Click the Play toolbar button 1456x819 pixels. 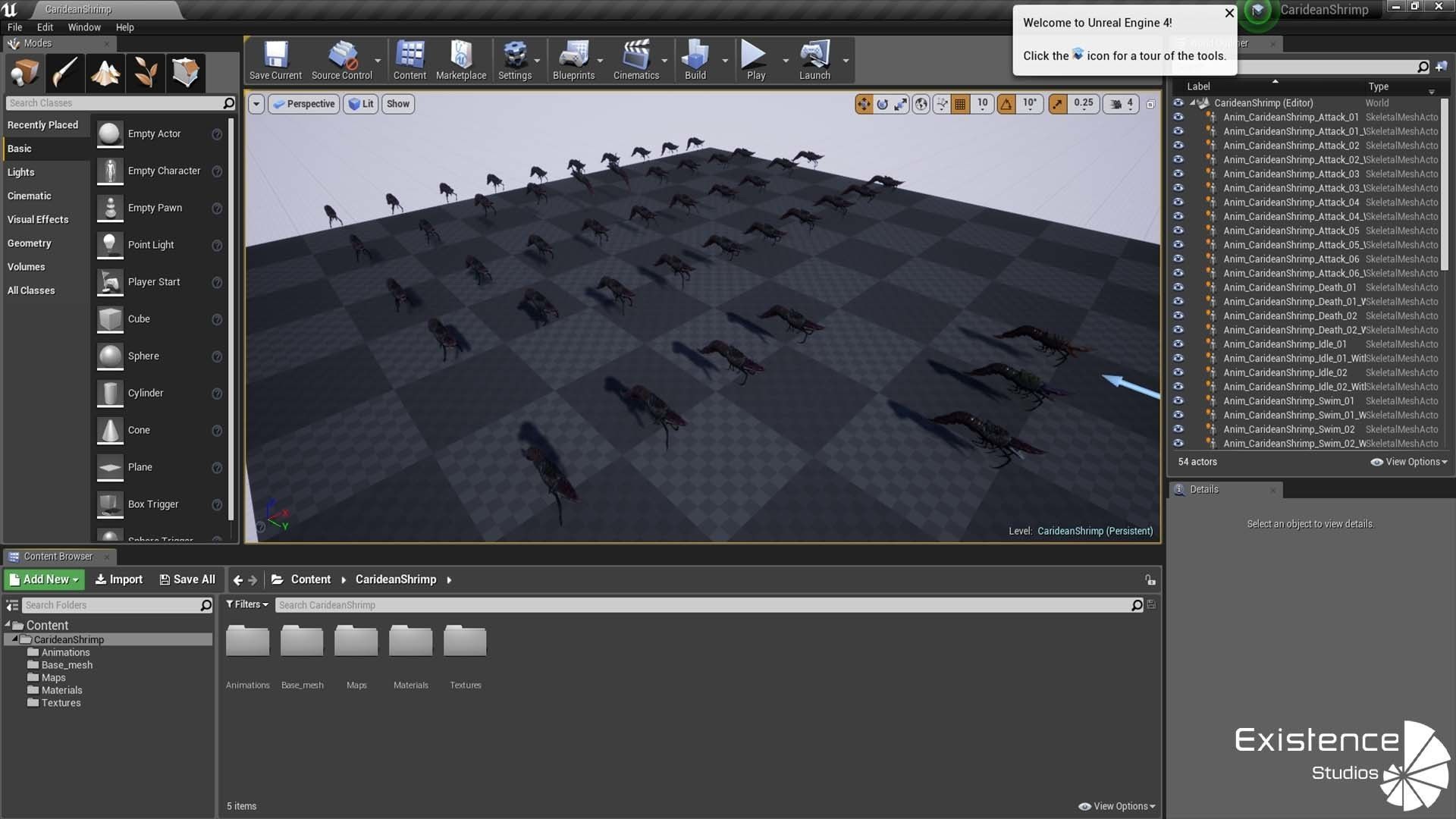(755, 60)
